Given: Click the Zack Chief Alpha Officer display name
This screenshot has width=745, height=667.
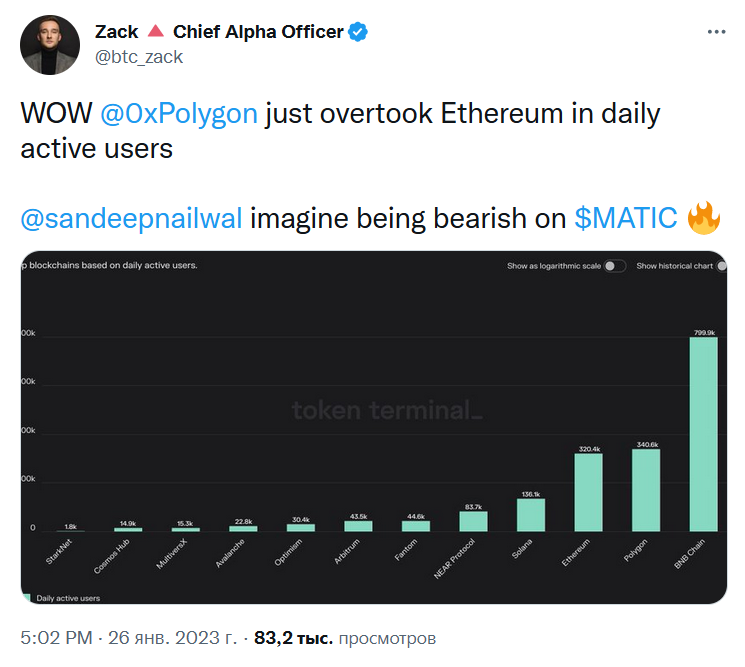Looking at the screenshot, I should tap(219, 32).
